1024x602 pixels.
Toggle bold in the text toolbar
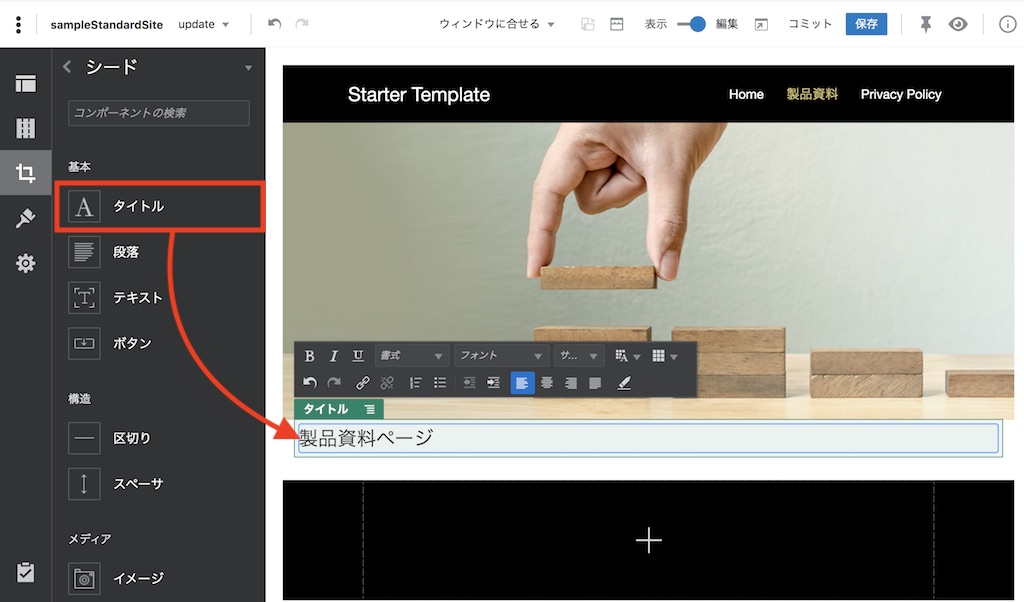coord(310,356)
